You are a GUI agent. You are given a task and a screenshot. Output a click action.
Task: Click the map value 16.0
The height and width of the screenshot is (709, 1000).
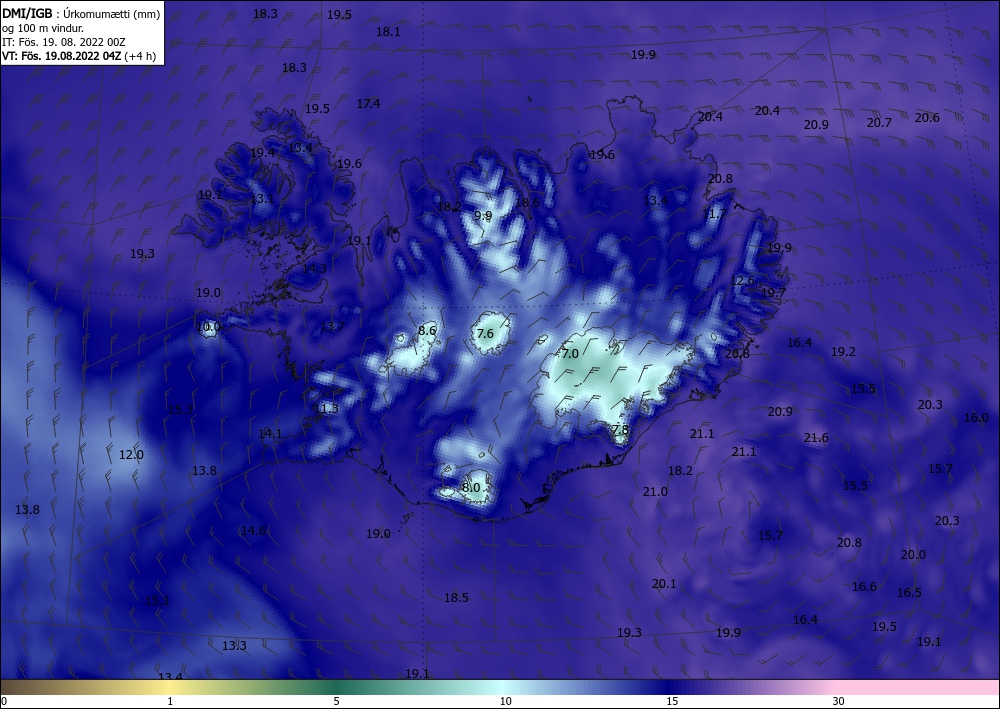[976, 418]
